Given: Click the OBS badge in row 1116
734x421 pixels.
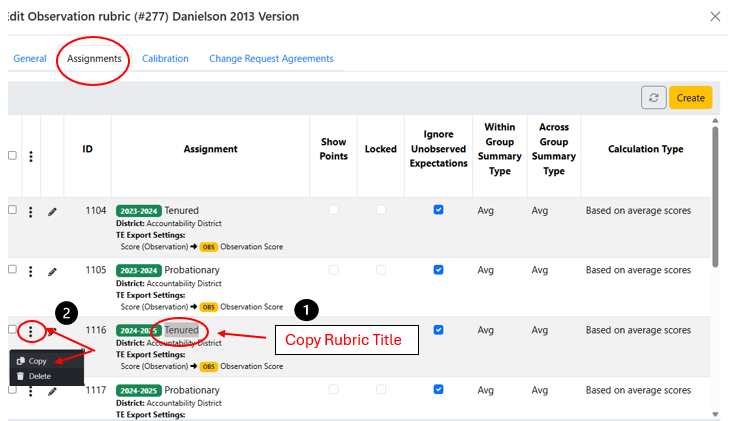Looking at the screenshot, I should click(x=209, y=367).
